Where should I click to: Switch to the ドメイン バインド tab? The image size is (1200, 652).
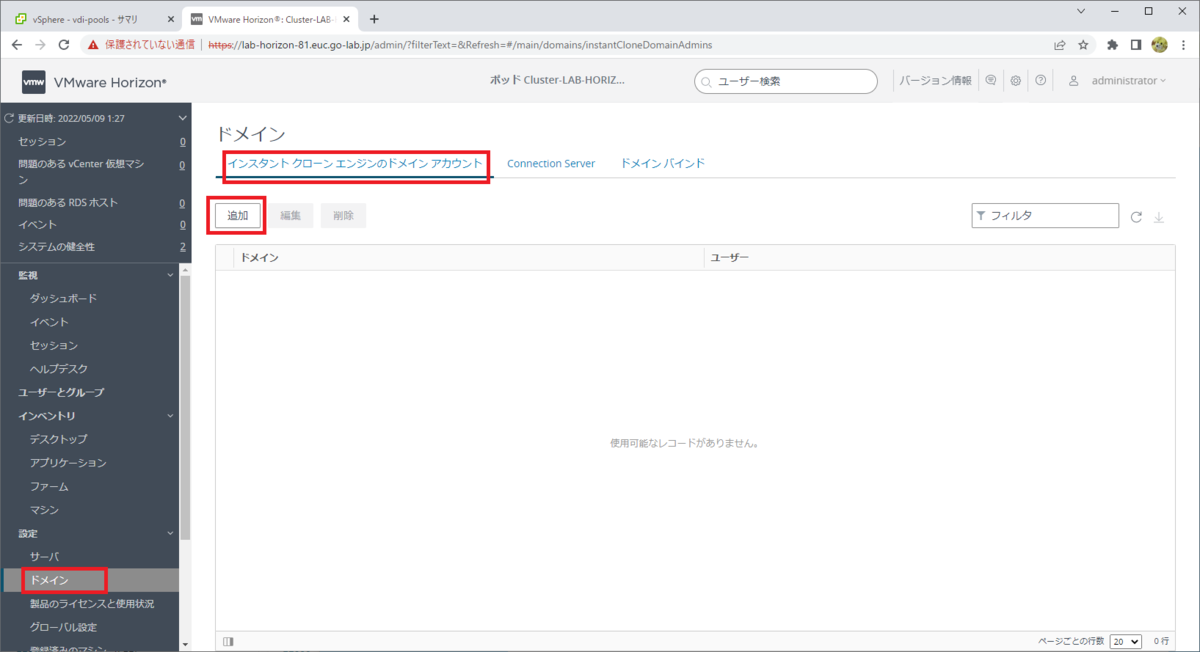pos(663,163)
